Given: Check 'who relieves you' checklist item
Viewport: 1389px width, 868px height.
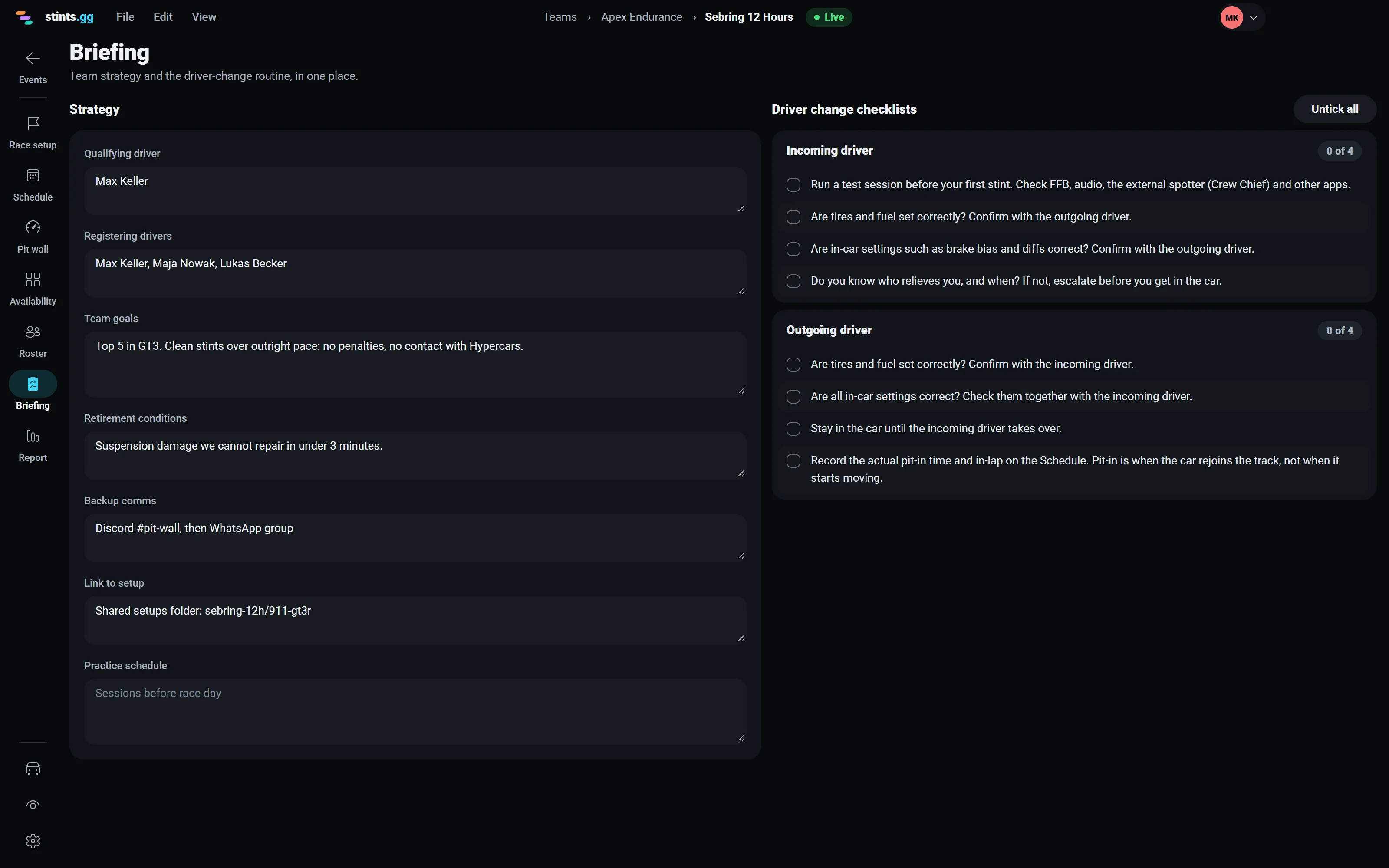Looking at the screenshot, I should click(793, 281).
